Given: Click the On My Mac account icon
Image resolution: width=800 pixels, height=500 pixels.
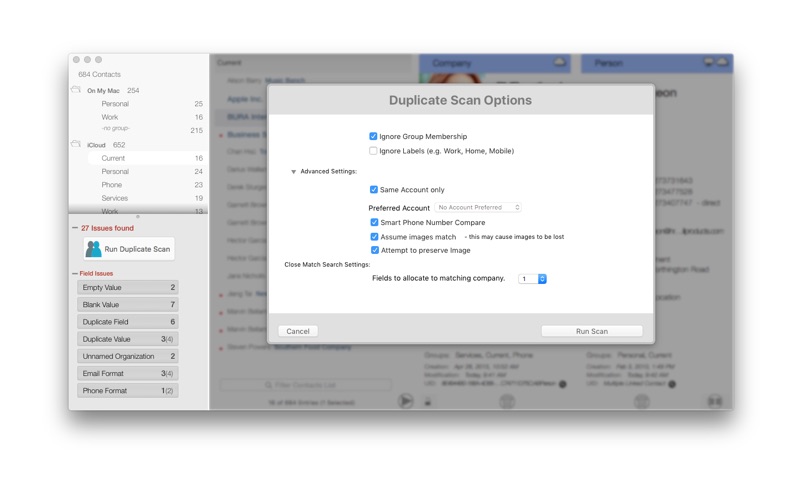Looking at the screenshot, I should tap(76, 90).
